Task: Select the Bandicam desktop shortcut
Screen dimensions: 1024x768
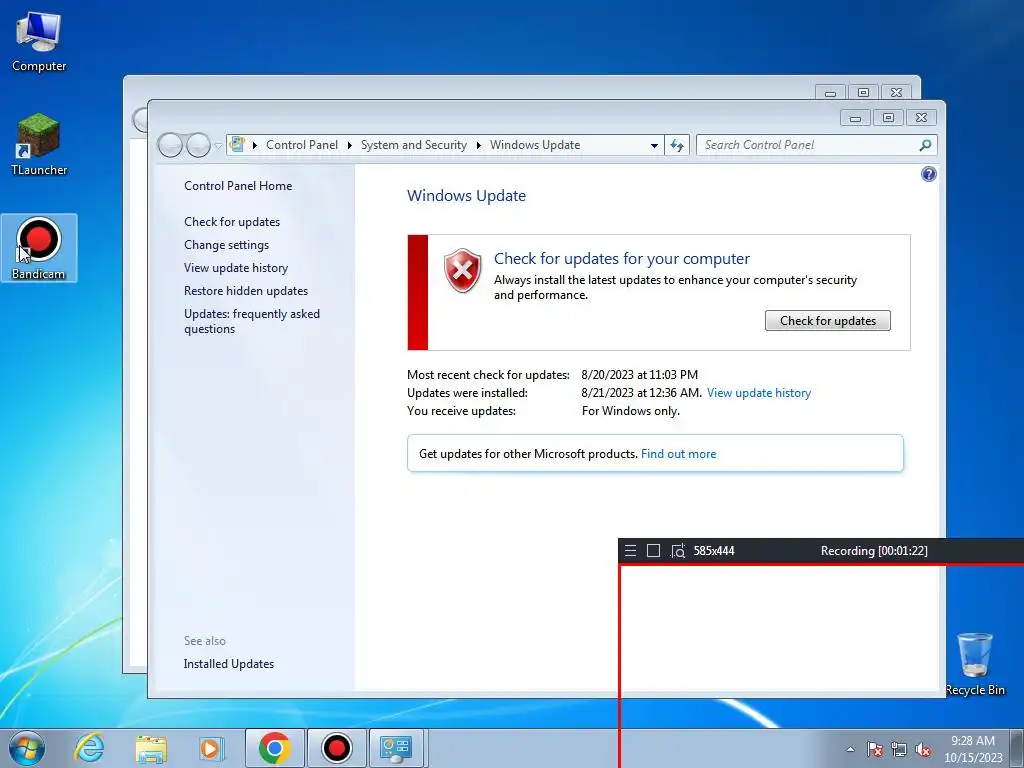Action: click(39, 248)
